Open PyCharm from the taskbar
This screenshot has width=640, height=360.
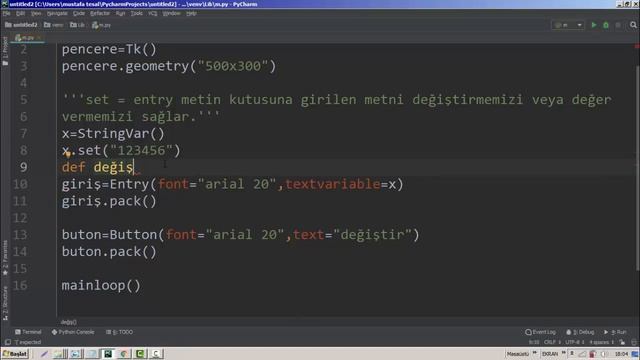coord(108,354)
